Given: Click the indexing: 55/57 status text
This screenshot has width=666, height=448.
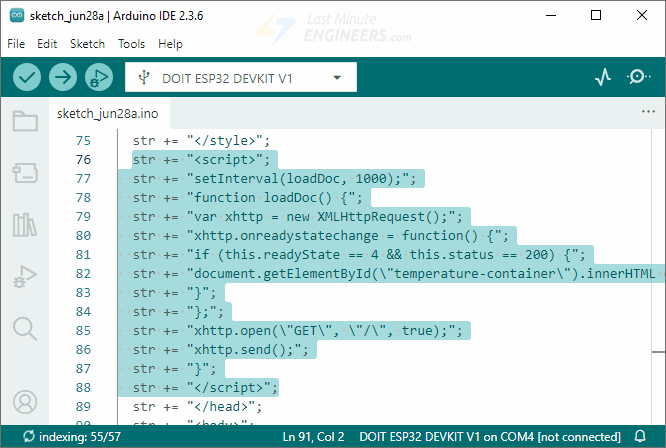Looking at the screenshot, I should [x=80, y=437].
